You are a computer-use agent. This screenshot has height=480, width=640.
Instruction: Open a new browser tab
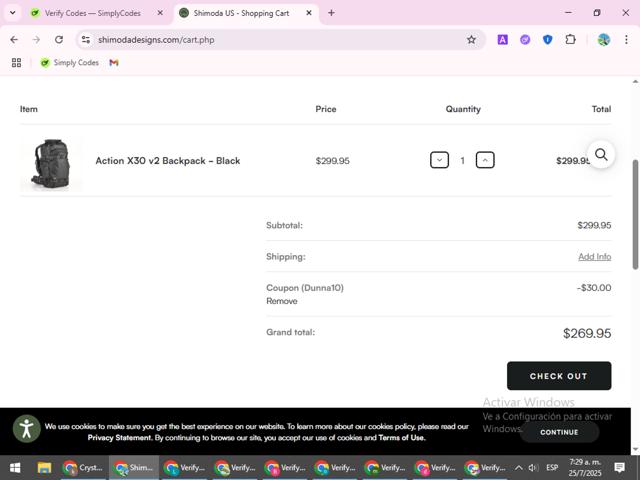coord(331,13)
